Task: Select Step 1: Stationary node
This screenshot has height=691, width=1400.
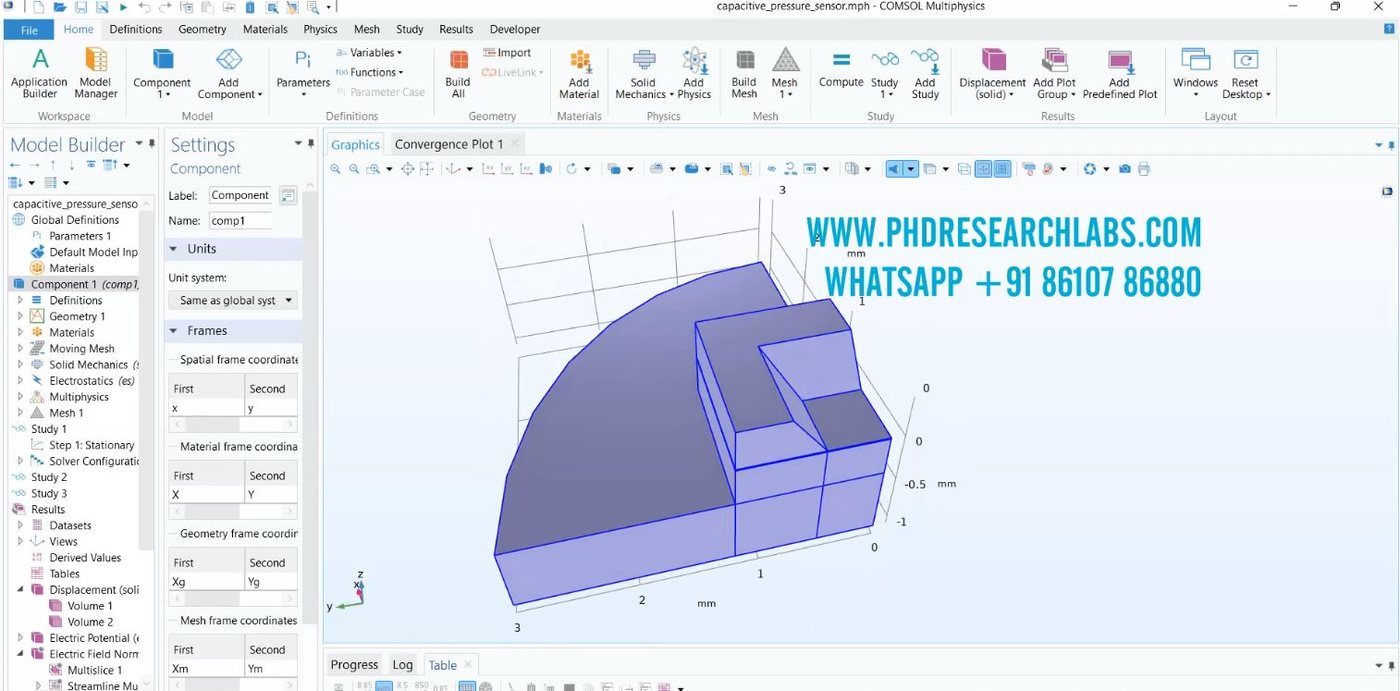Action: point(92,446)
